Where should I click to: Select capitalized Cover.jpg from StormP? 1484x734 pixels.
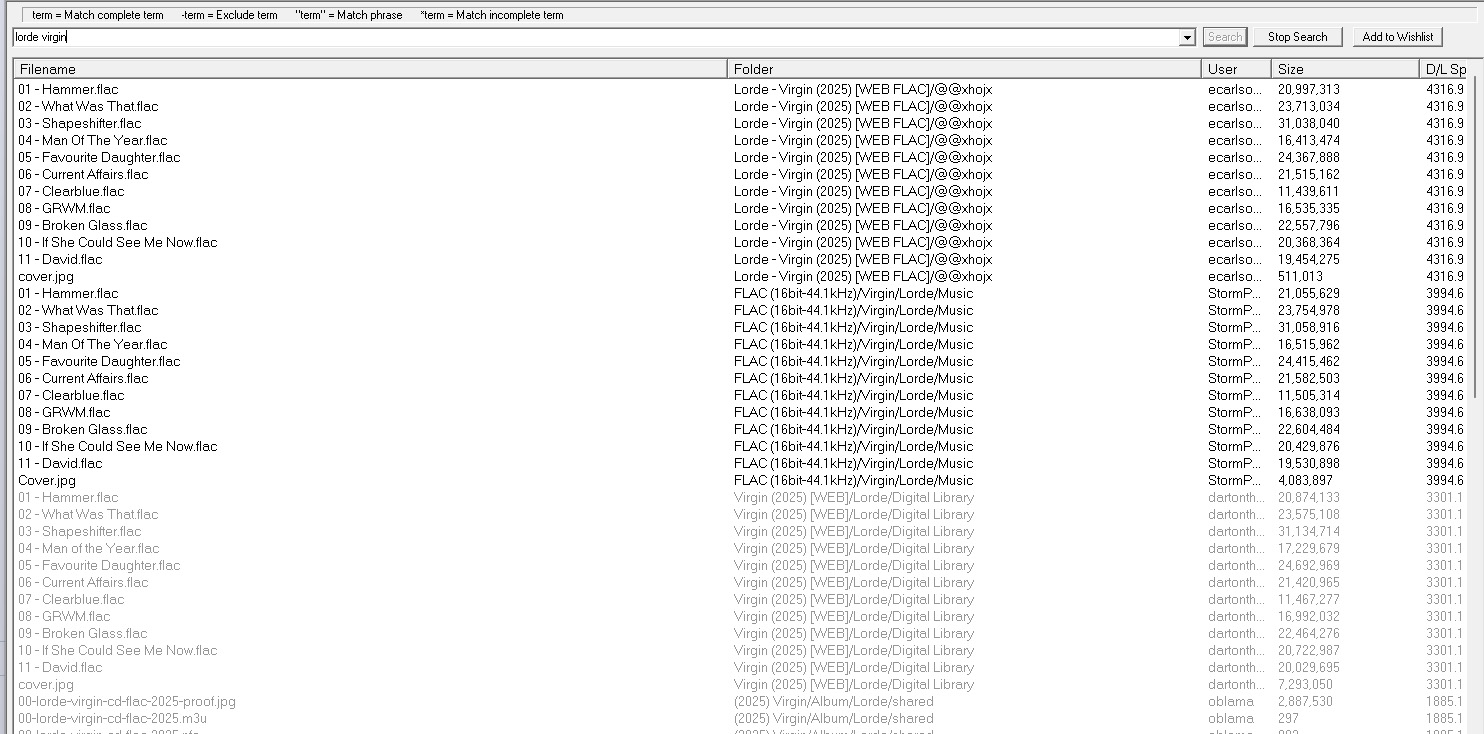pos(47,480)
